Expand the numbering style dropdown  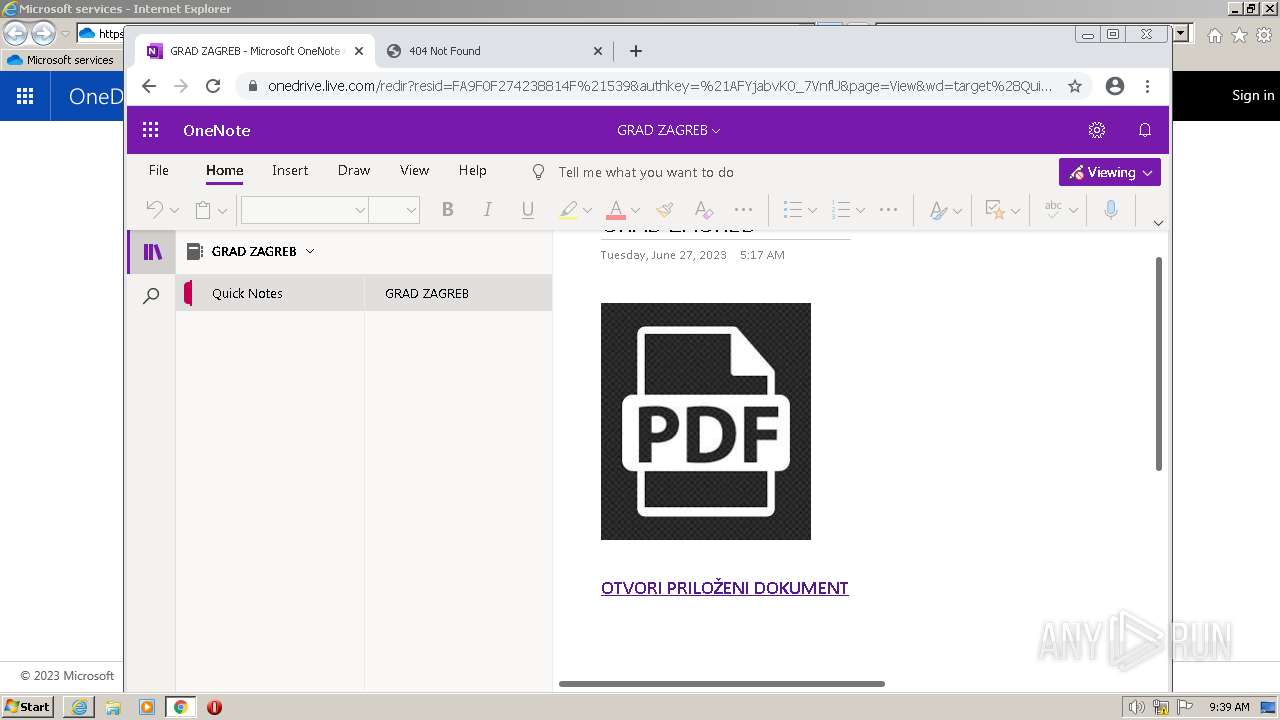(x=860, y=211)
